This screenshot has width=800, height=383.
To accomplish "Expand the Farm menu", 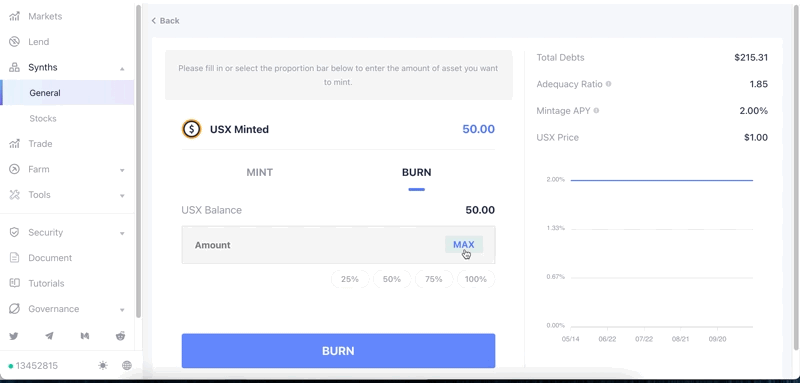I will [x=122, y=170].
